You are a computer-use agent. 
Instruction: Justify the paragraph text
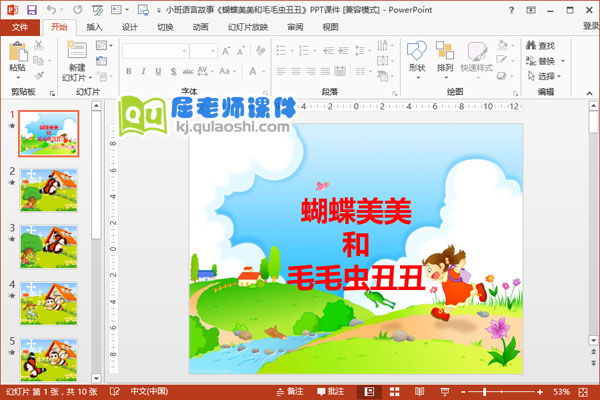pyautogui.click(x=325, y=71)
